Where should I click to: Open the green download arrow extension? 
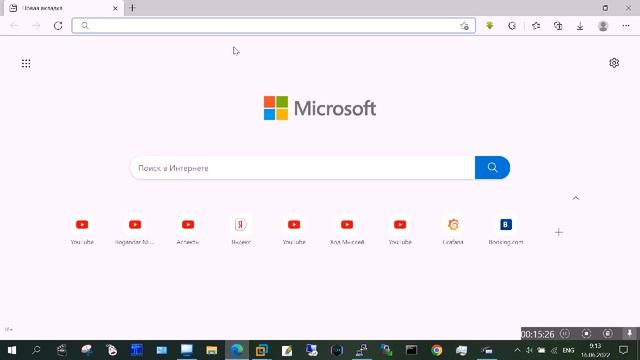490,26
